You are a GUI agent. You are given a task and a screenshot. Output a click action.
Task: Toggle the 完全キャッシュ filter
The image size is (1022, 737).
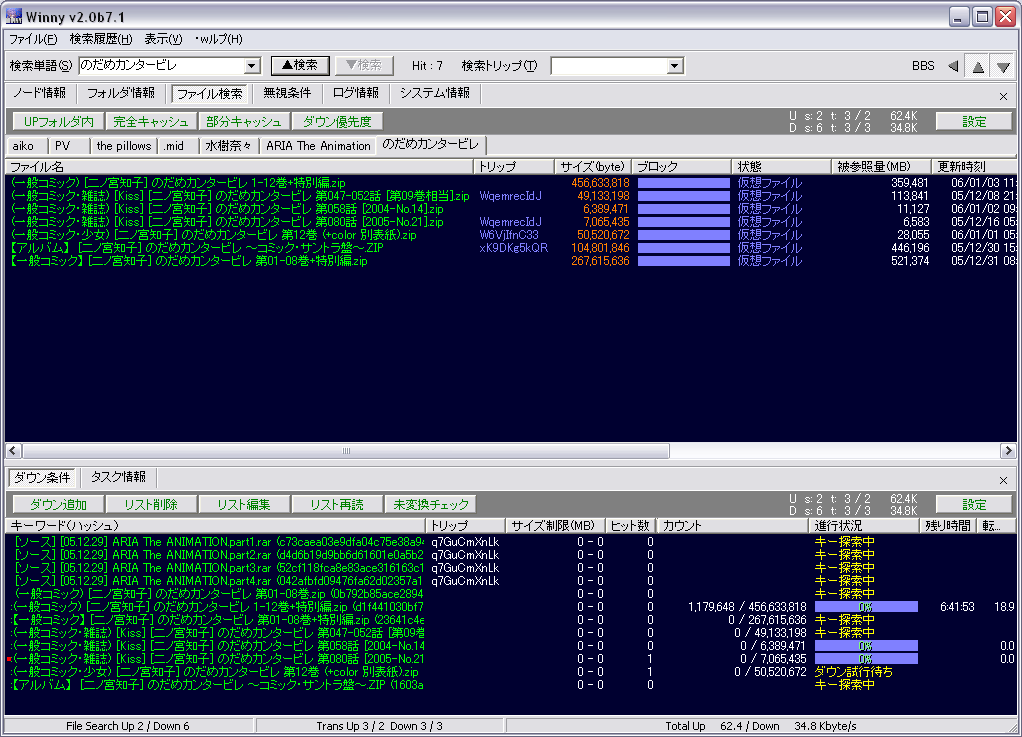[150, 121]
